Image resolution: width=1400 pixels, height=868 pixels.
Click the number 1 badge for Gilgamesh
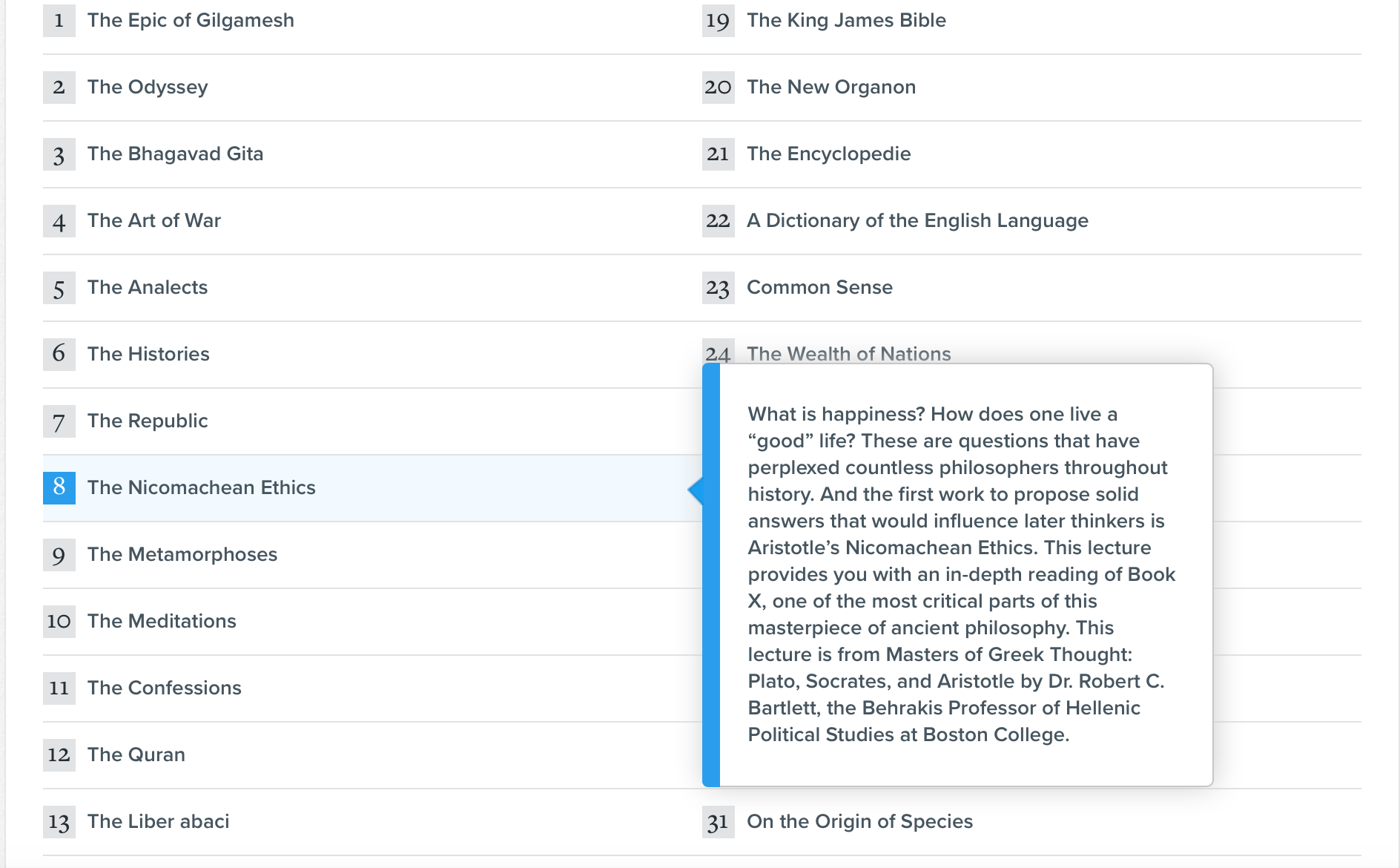[59, 21]
